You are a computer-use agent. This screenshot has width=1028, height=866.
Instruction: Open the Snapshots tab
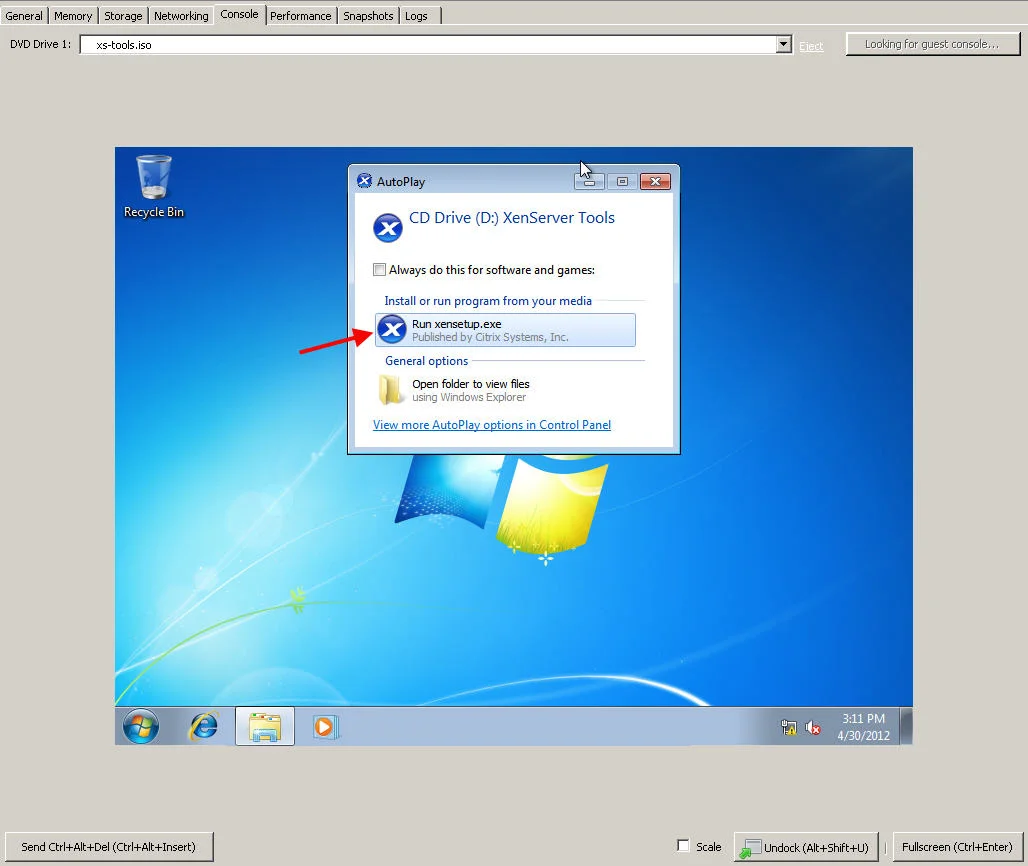(x=368, y=16)
